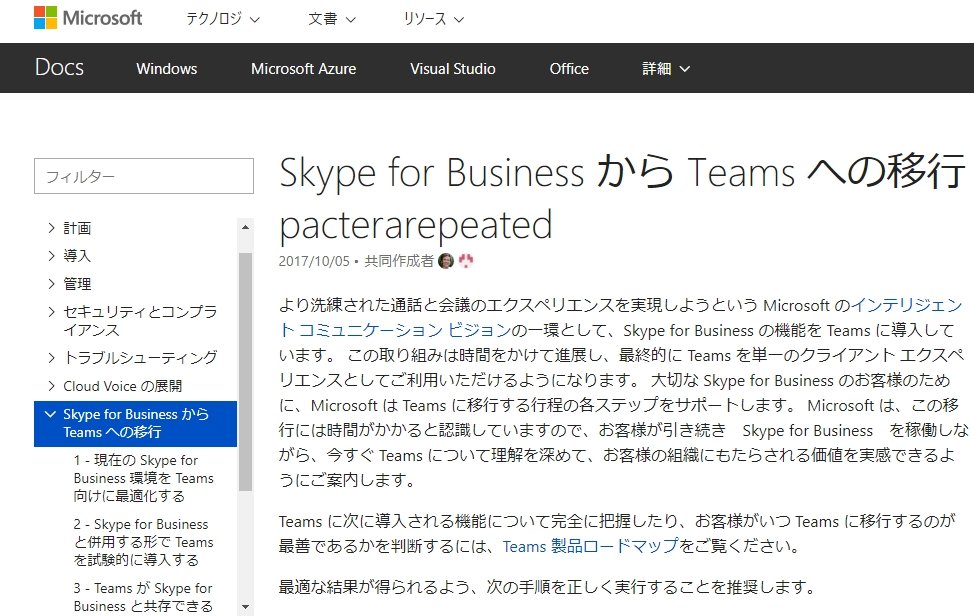Click first contributor avatar photo
Screen dimensions: 974x616
click(x=446, y=261)
